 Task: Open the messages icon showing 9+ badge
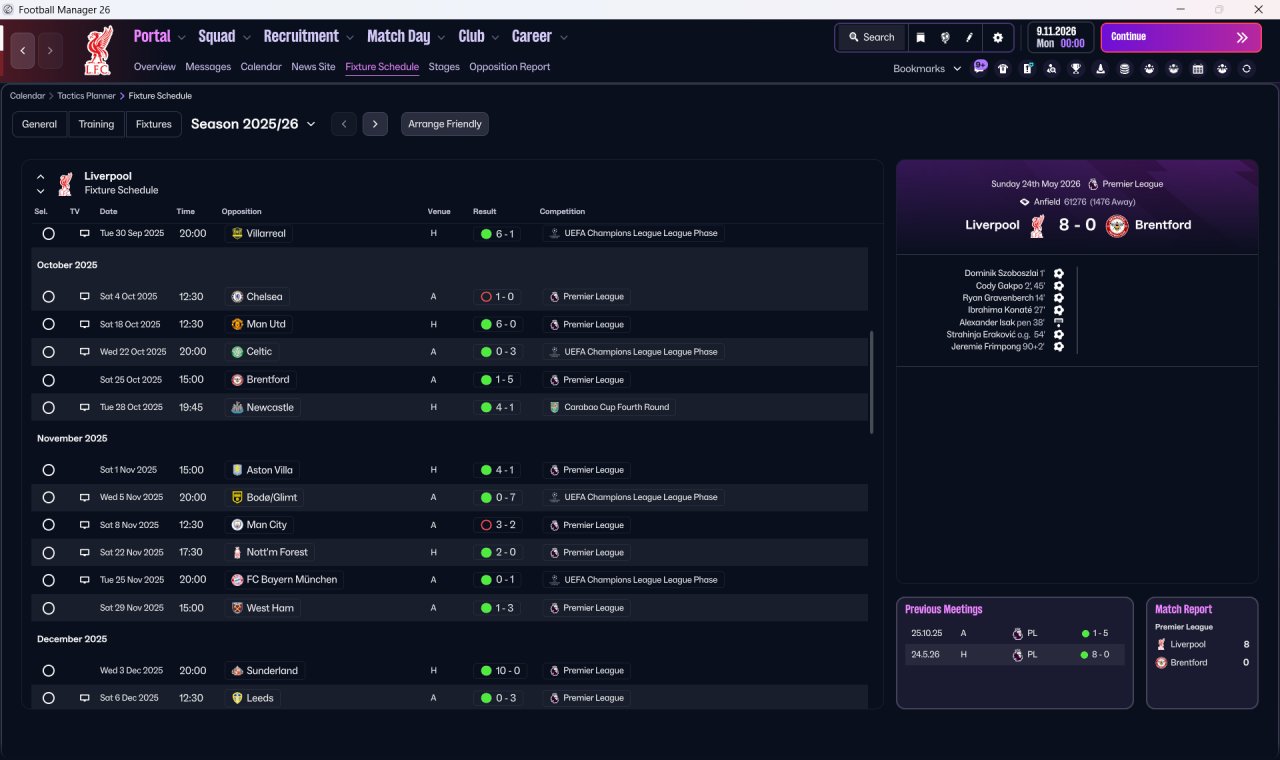[980, 68]
